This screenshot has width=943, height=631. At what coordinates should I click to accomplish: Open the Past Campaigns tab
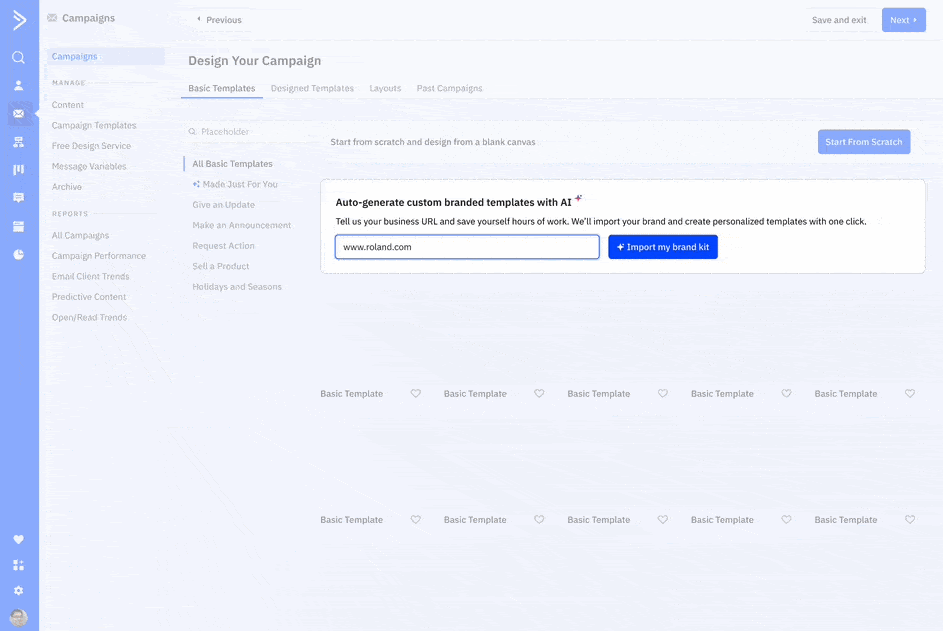pos(449,88)
